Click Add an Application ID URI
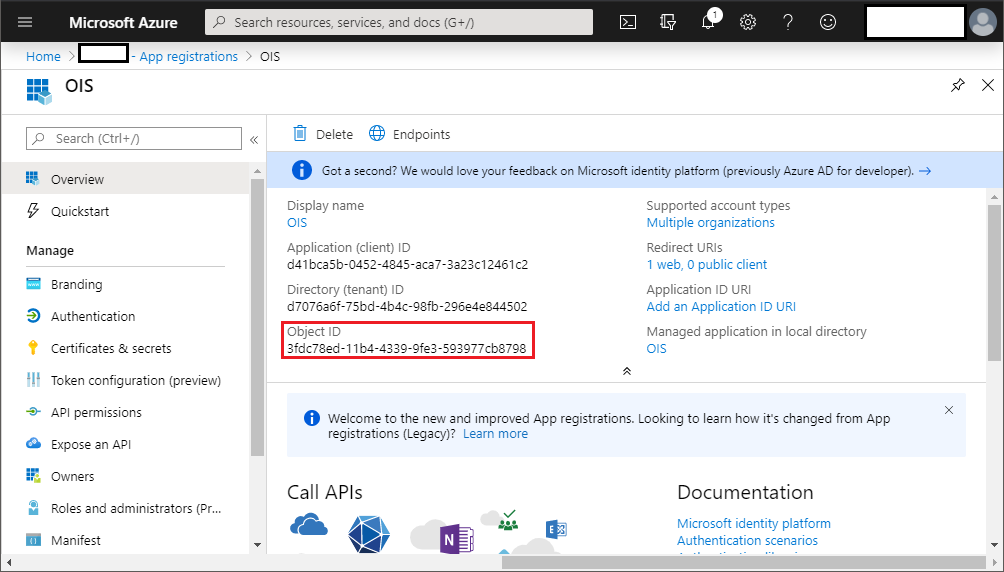1004x572 pixels. point(721,307)
